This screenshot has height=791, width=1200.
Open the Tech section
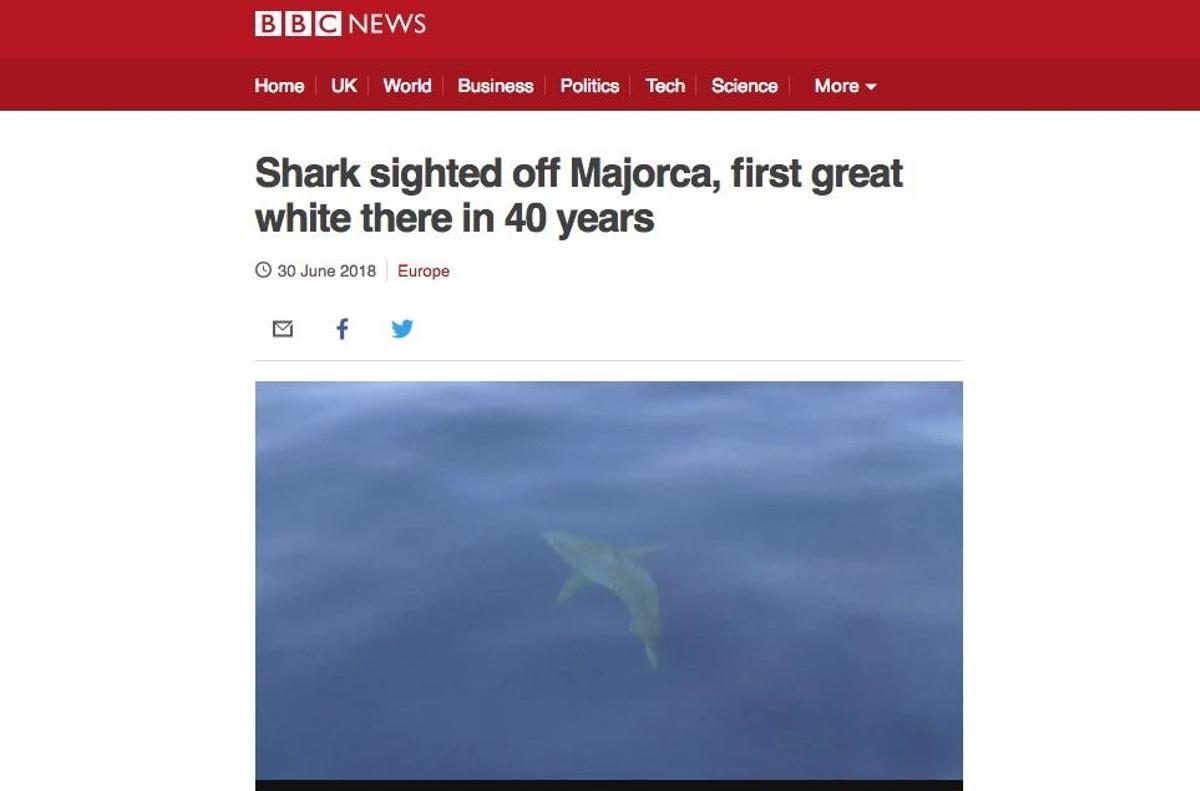[x=665, y=86]
